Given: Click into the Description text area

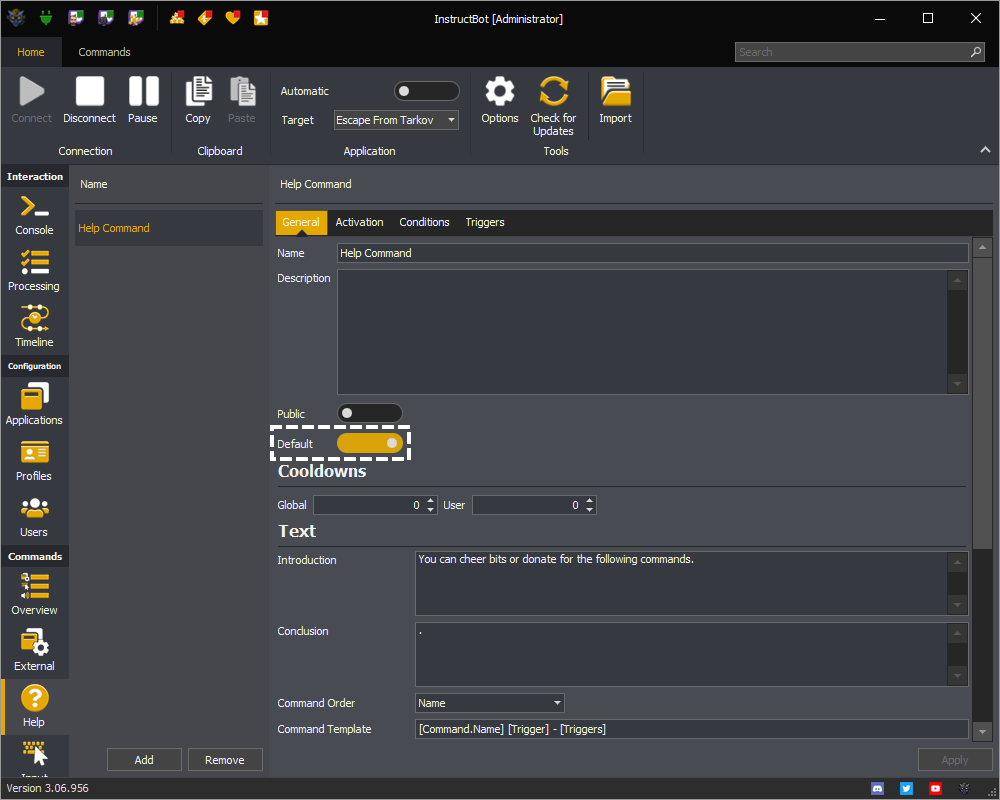Looking at the screenshot, I should point(642,332).
